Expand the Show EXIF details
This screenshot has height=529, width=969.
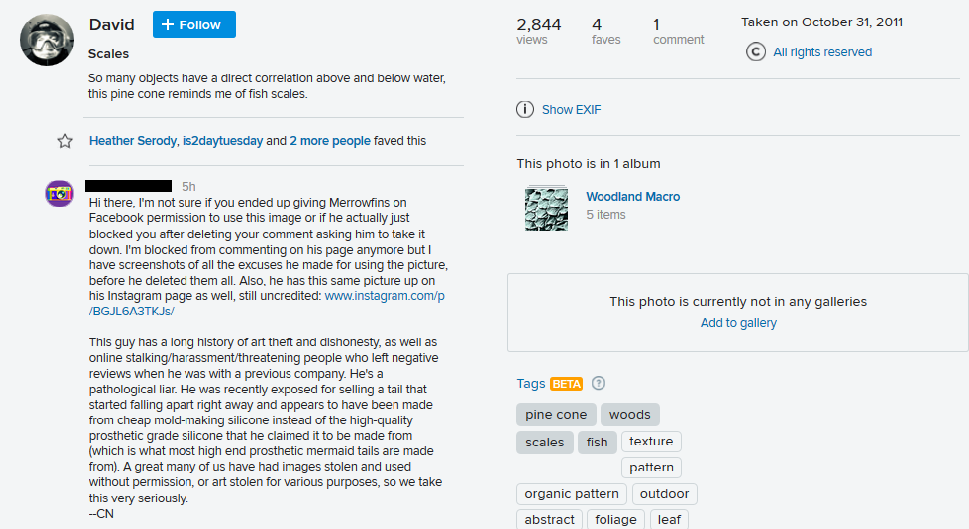571,110
